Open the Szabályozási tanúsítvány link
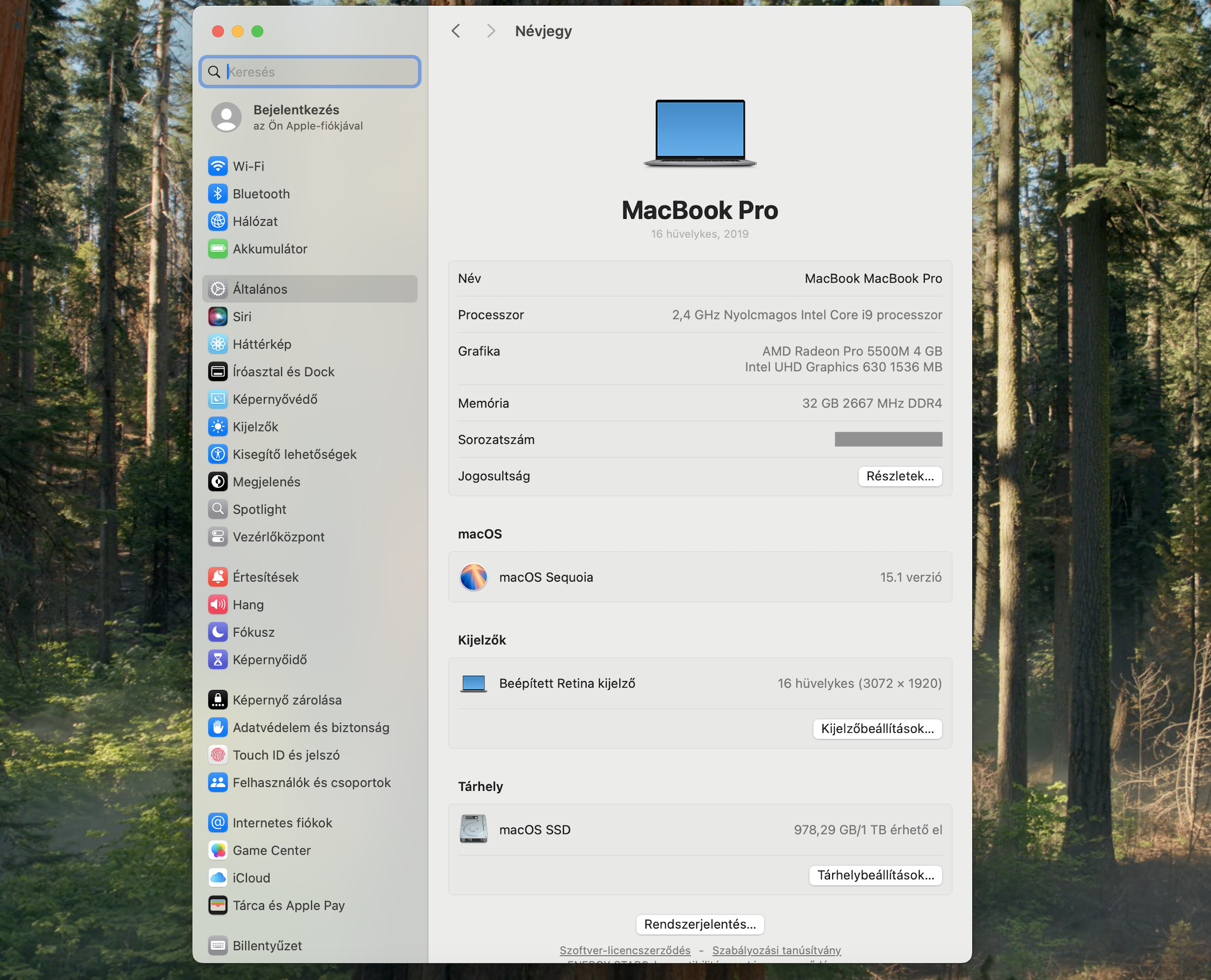 (776, 950)
